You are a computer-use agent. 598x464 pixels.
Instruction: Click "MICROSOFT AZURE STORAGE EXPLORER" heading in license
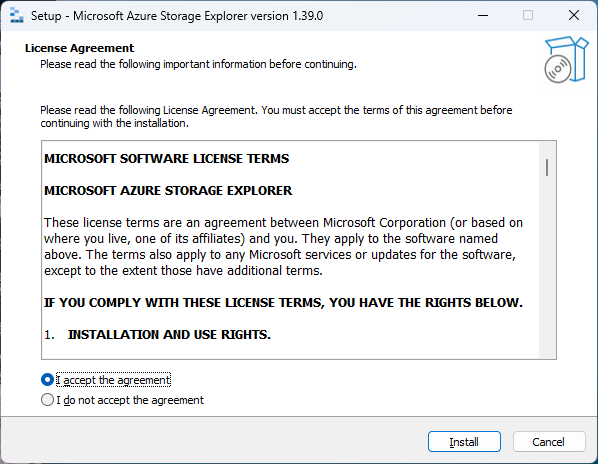point(168,191)
